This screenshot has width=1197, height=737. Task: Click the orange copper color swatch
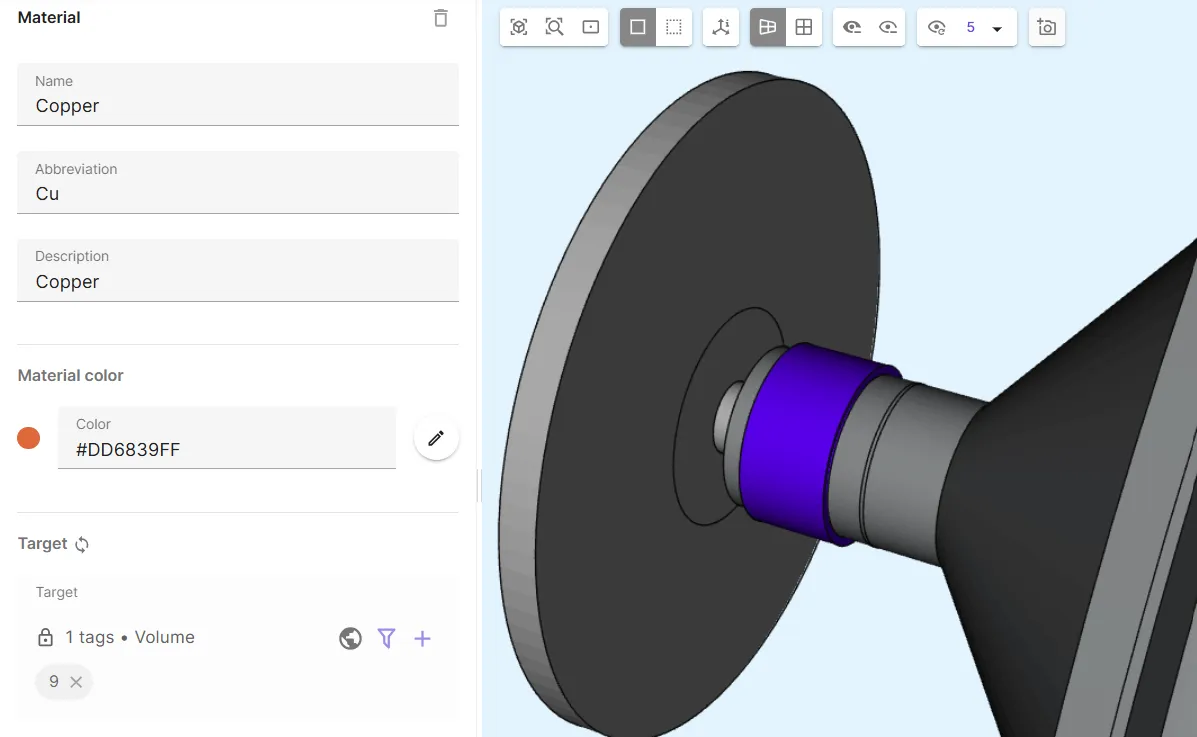(x=28, y=438)
